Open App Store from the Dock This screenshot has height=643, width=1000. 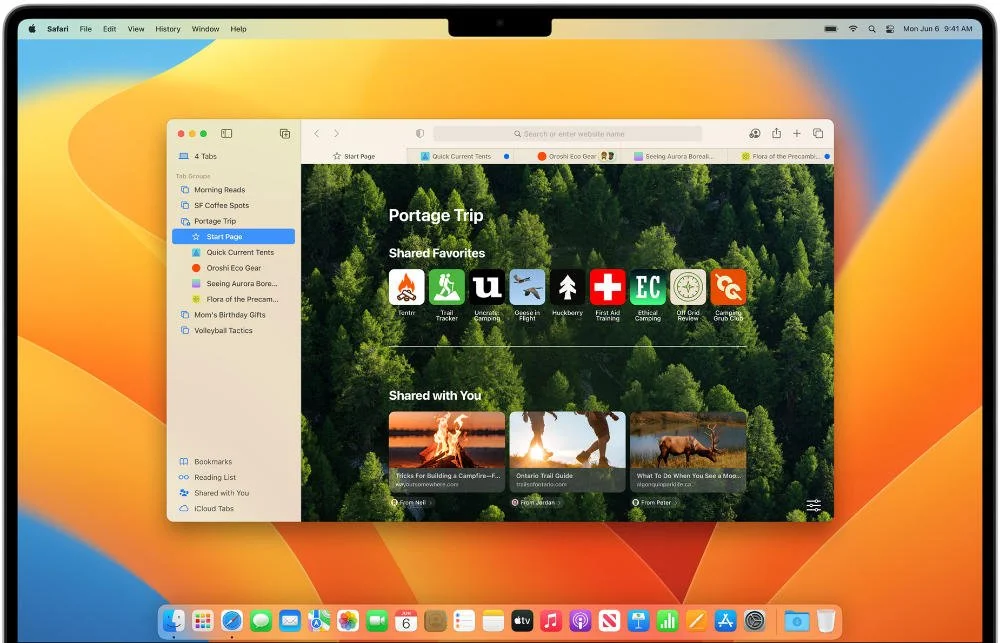(x=725, y=620)
